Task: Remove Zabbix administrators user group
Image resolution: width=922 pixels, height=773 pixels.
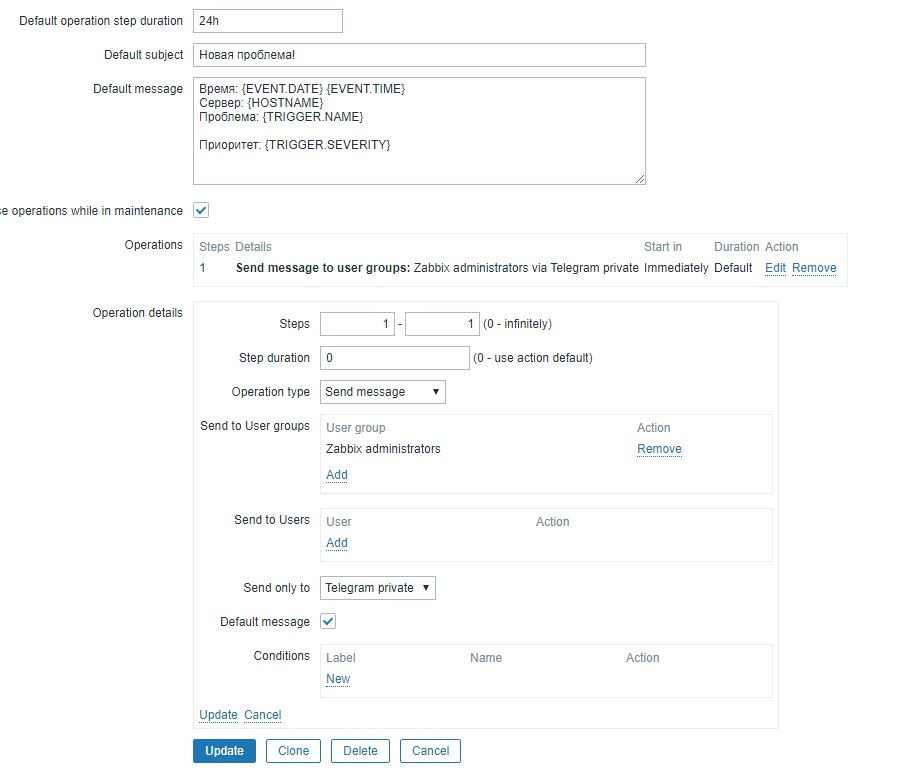Action: [x=659, y=449]
